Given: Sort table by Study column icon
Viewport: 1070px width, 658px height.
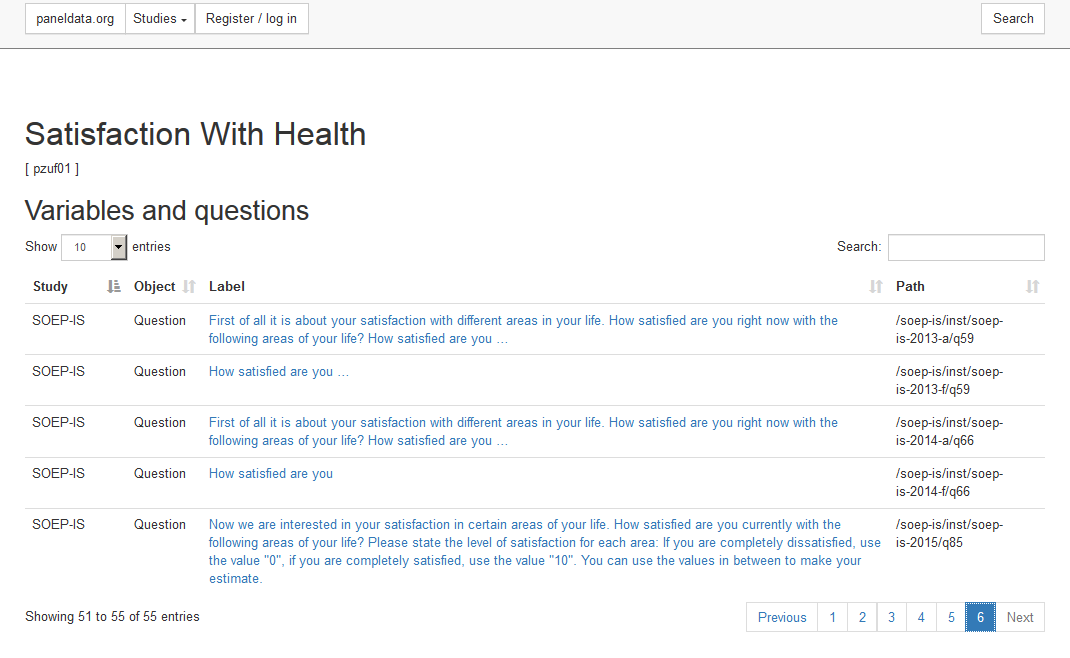Looking at the screenshot, I should (114, 287).
